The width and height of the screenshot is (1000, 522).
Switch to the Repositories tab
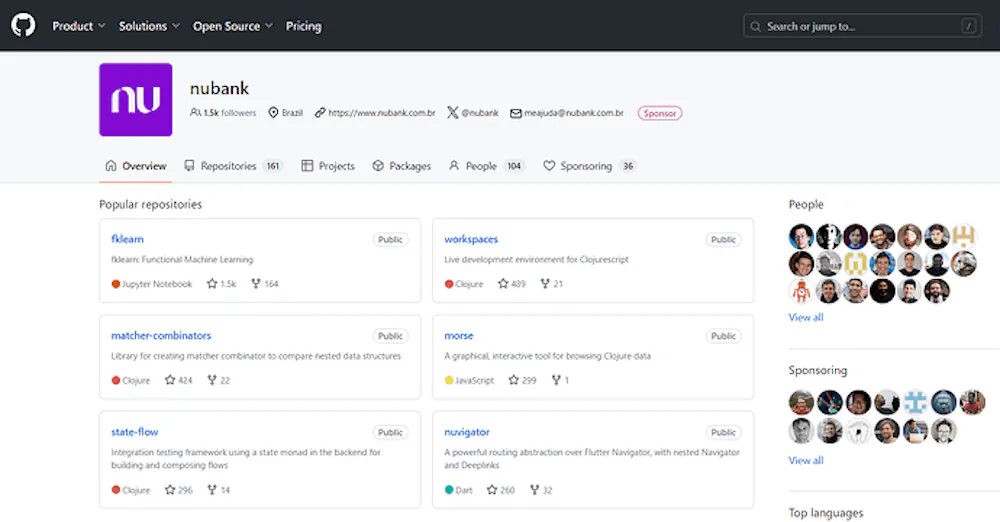pyautogui.click(x=228, y=166)
